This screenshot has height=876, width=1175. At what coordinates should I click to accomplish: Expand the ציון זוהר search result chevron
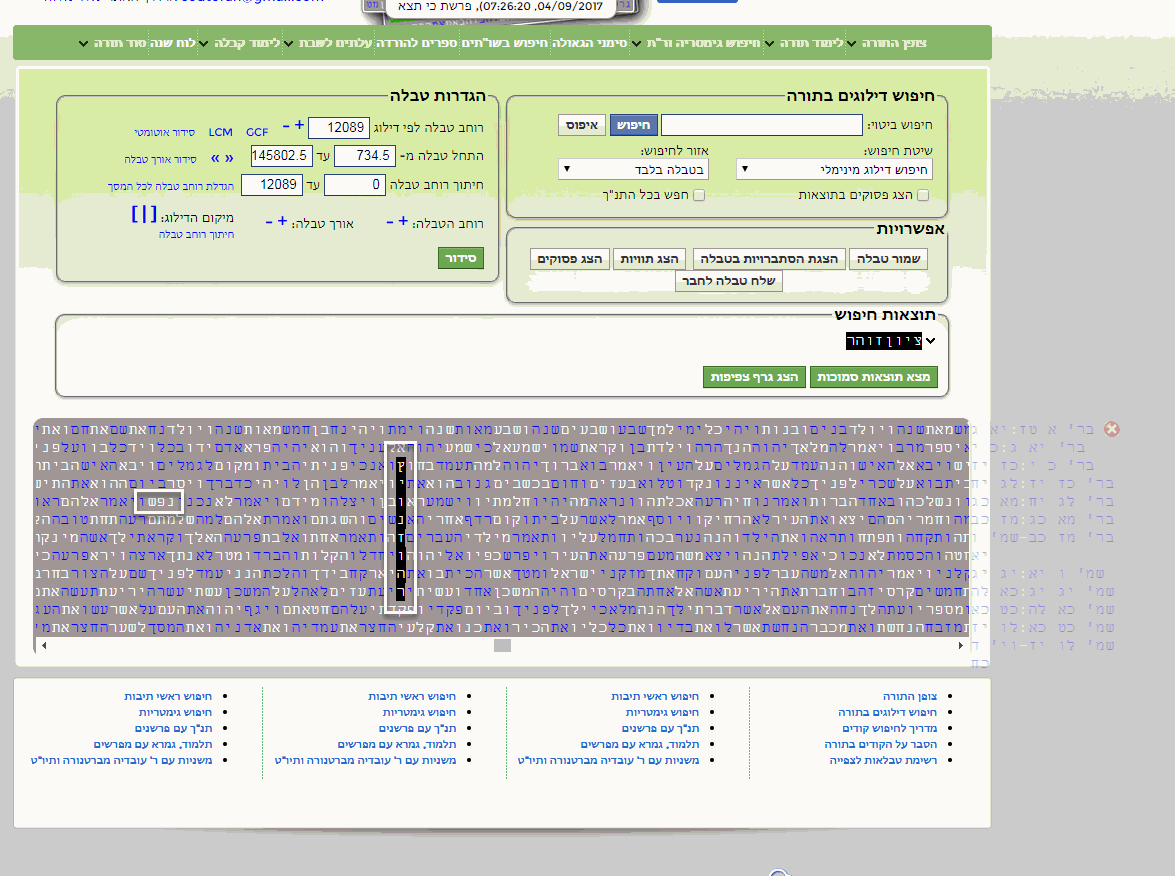(x=932, y=341)
